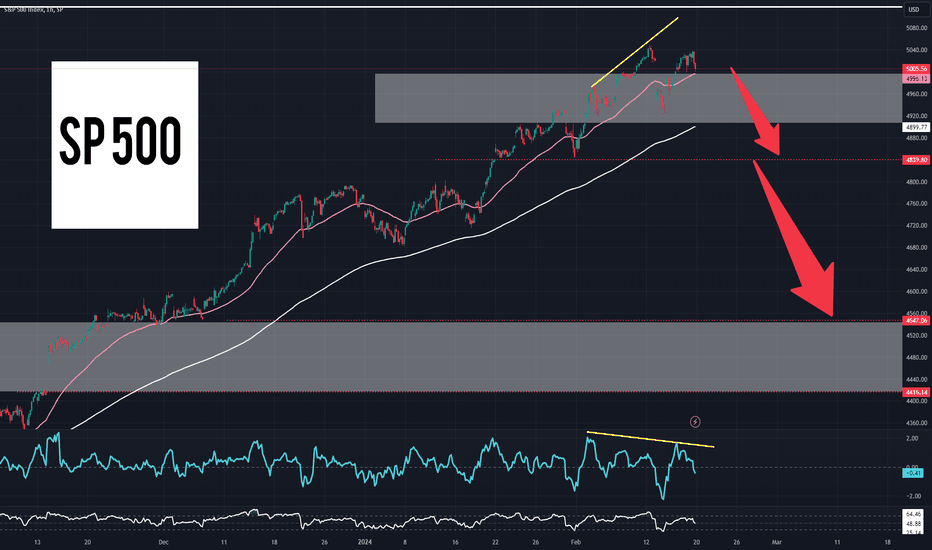Click the 4920.00 price scale tick
The height and width of the screenshot is (550, 932).
pos(917,116)
